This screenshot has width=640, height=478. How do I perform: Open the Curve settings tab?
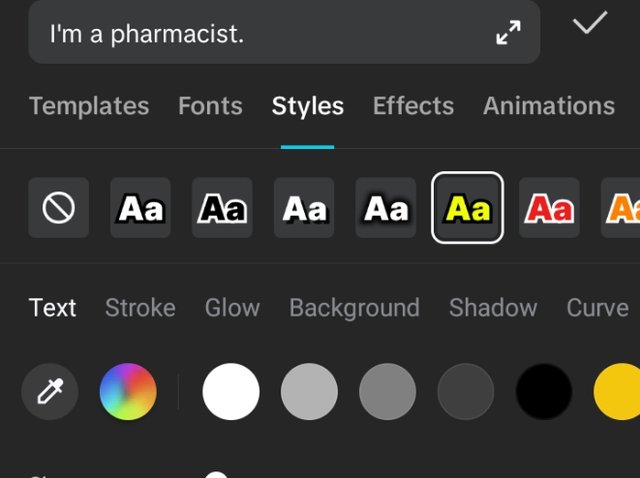pos(598,307)
